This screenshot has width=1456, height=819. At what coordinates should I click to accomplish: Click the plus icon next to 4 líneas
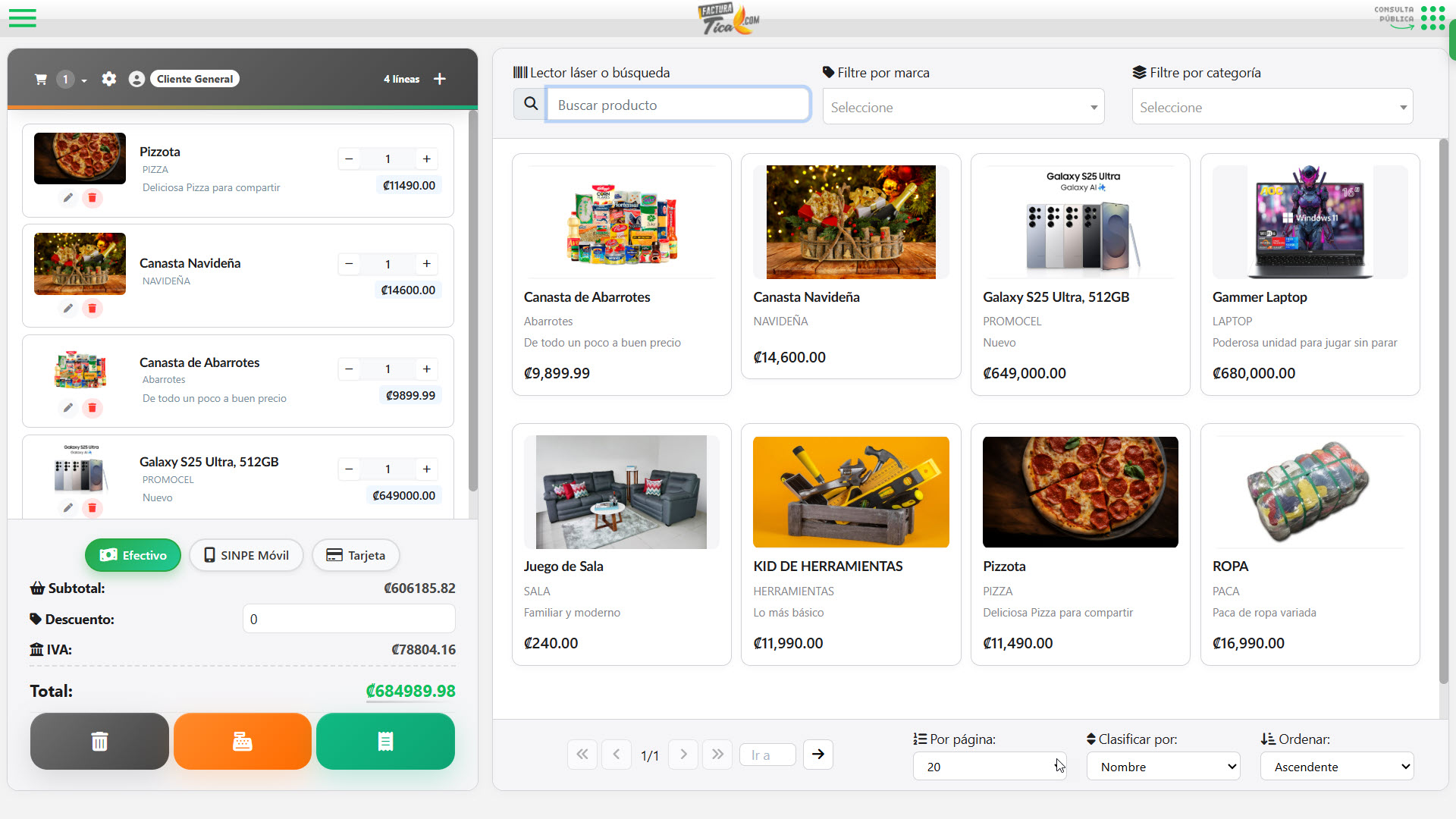pyautogui.click(x=440, y=79)
